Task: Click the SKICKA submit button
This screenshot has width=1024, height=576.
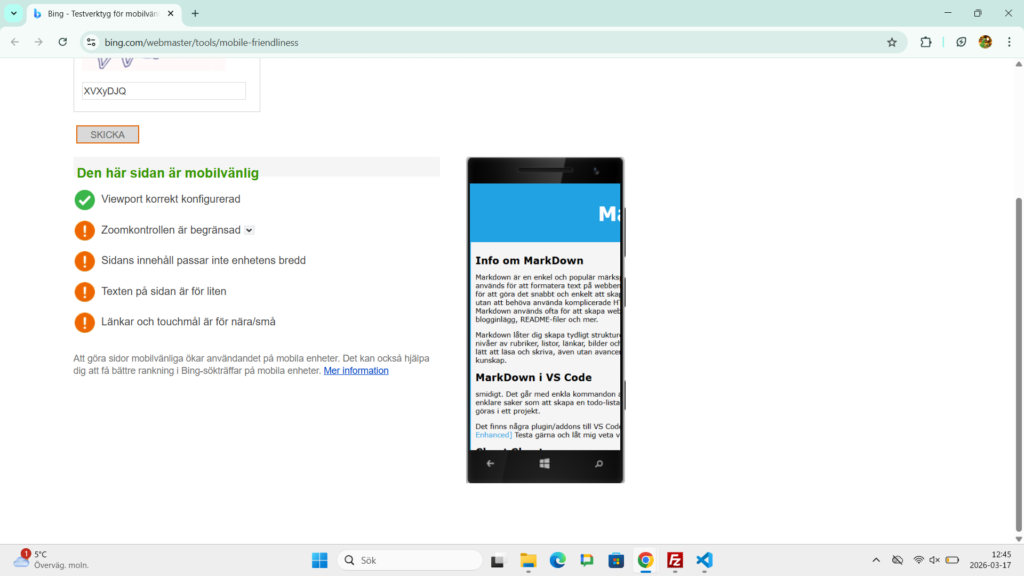Action: tap(107, 134)
